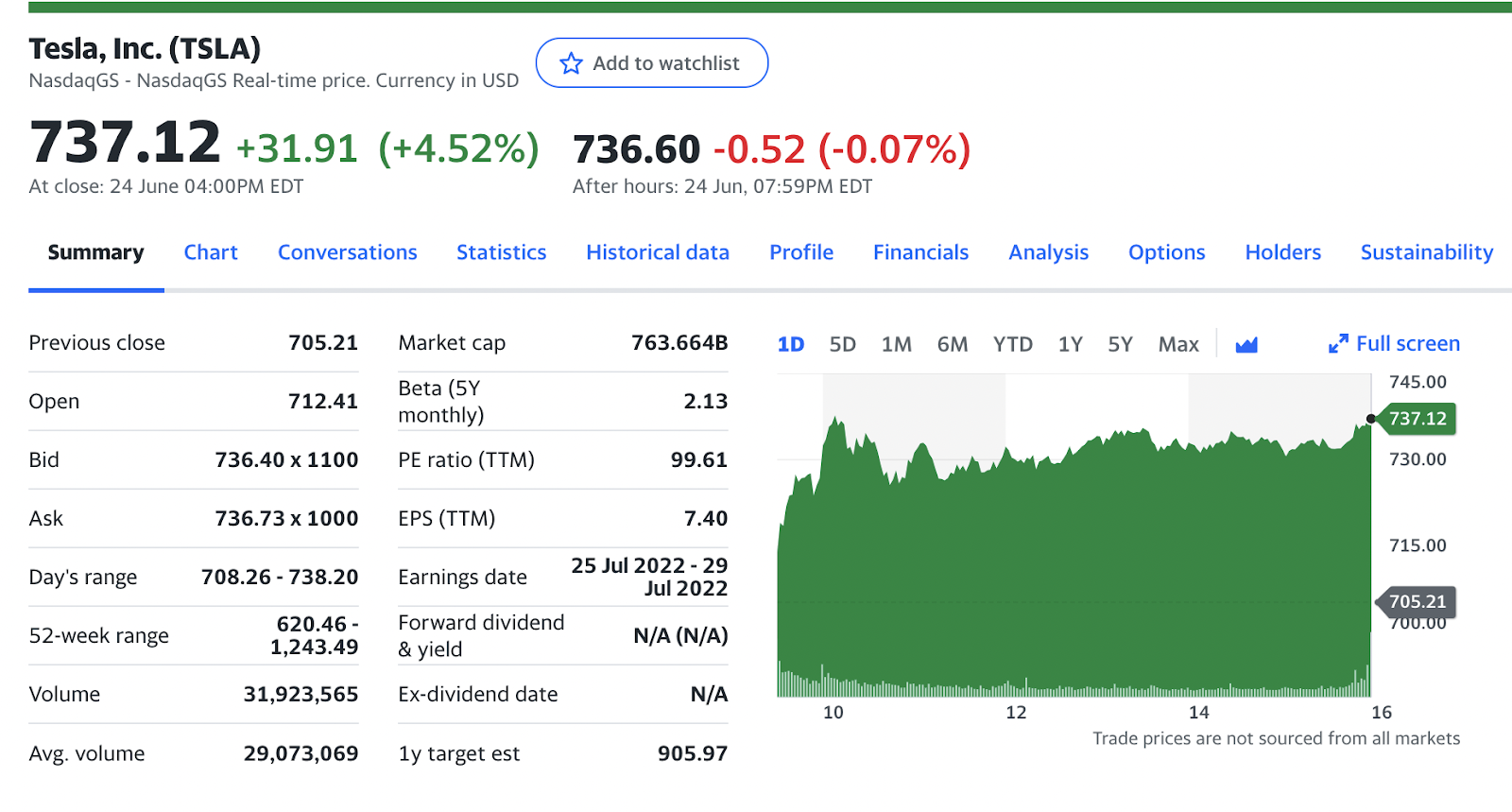Choose the 6M chart range
The width and height of the screenshot is (1512, 812).
(953, 344)
